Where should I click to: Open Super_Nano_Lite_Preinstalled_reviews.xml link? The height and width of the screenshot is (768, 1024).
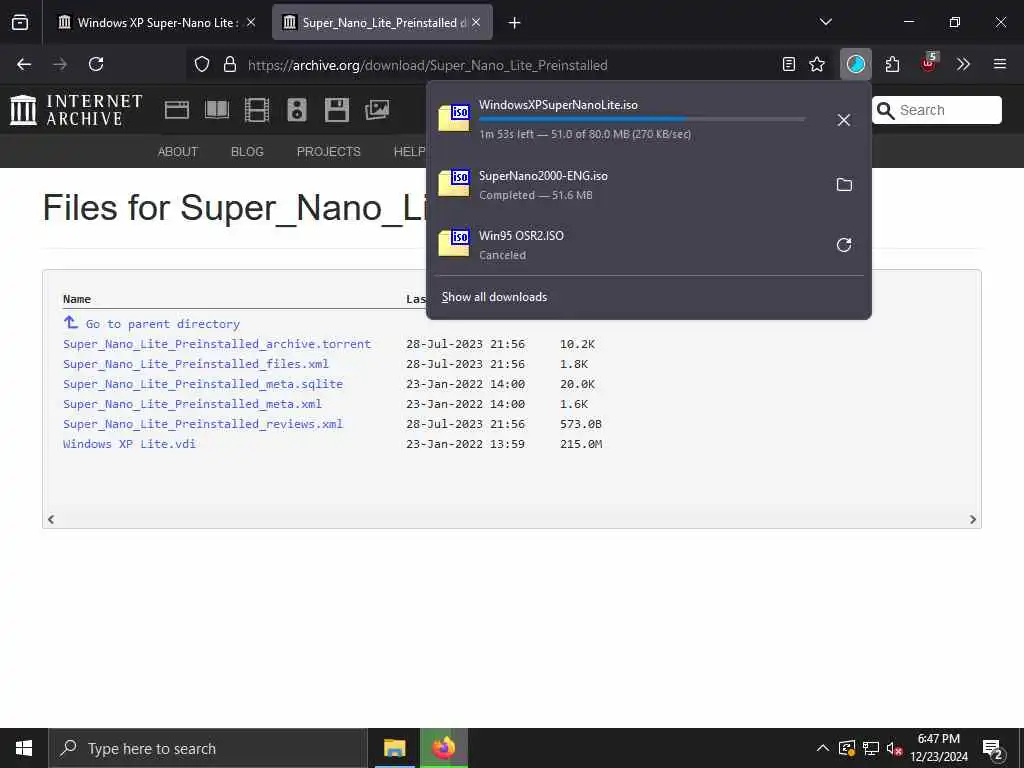coord(202,424)
